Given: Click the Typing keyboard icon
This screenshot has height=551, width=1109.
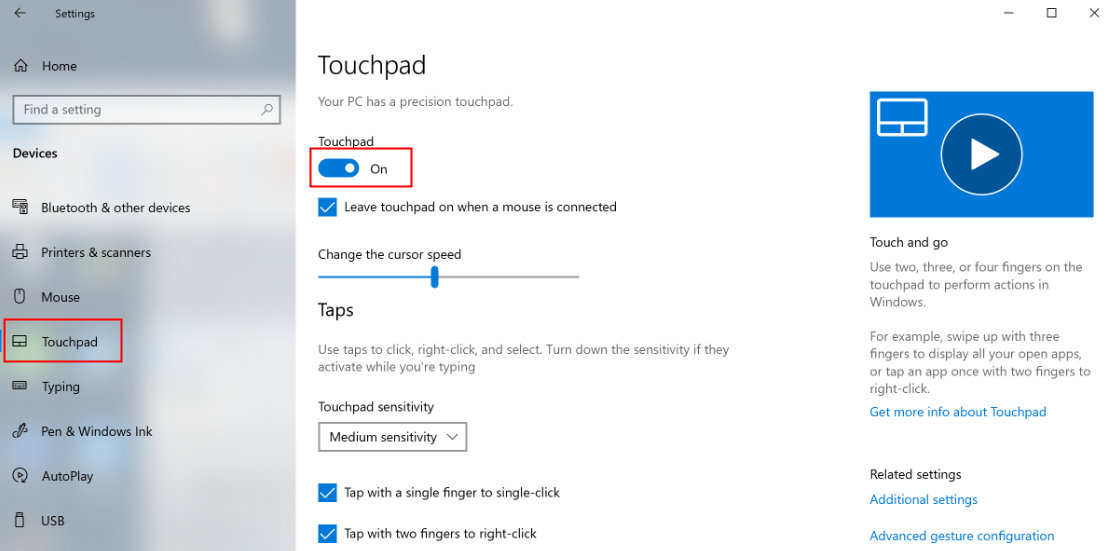Looking at the screenshot, I should tap(20, 386).
